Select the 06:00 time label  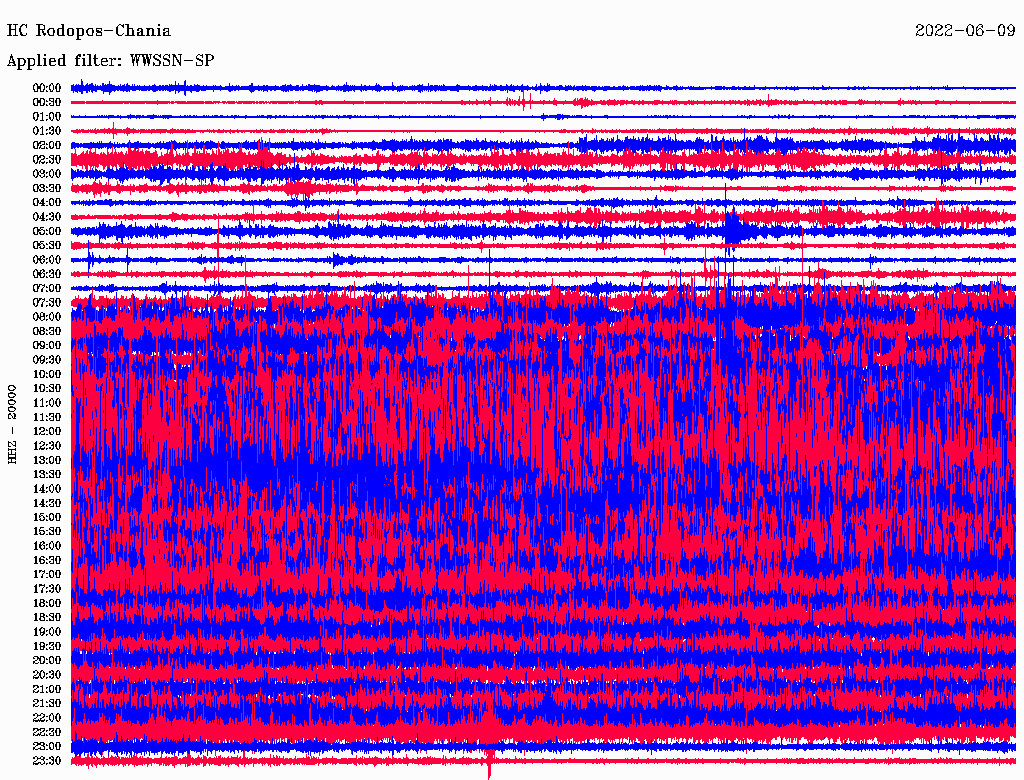click(x=47, y=260)
